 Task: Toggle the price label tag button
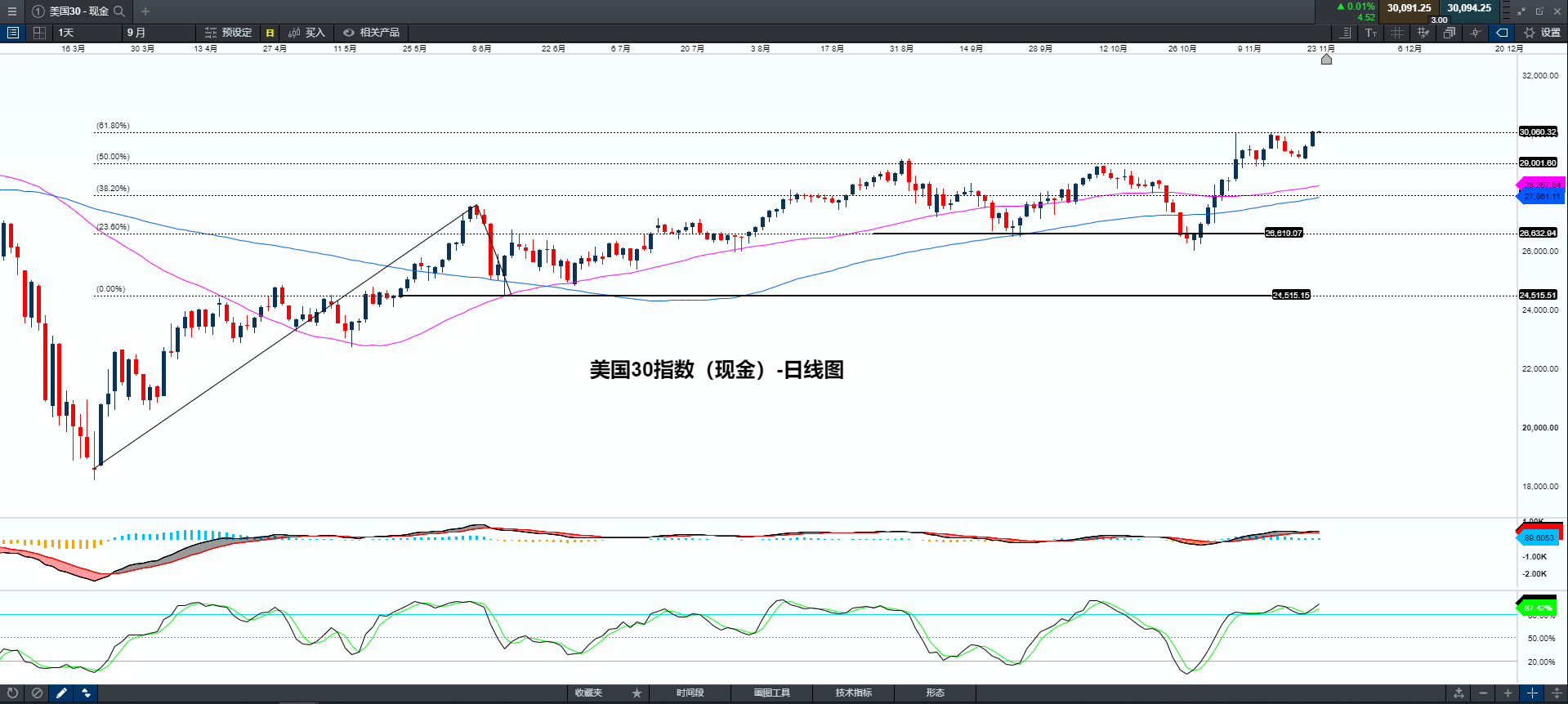1502,33
